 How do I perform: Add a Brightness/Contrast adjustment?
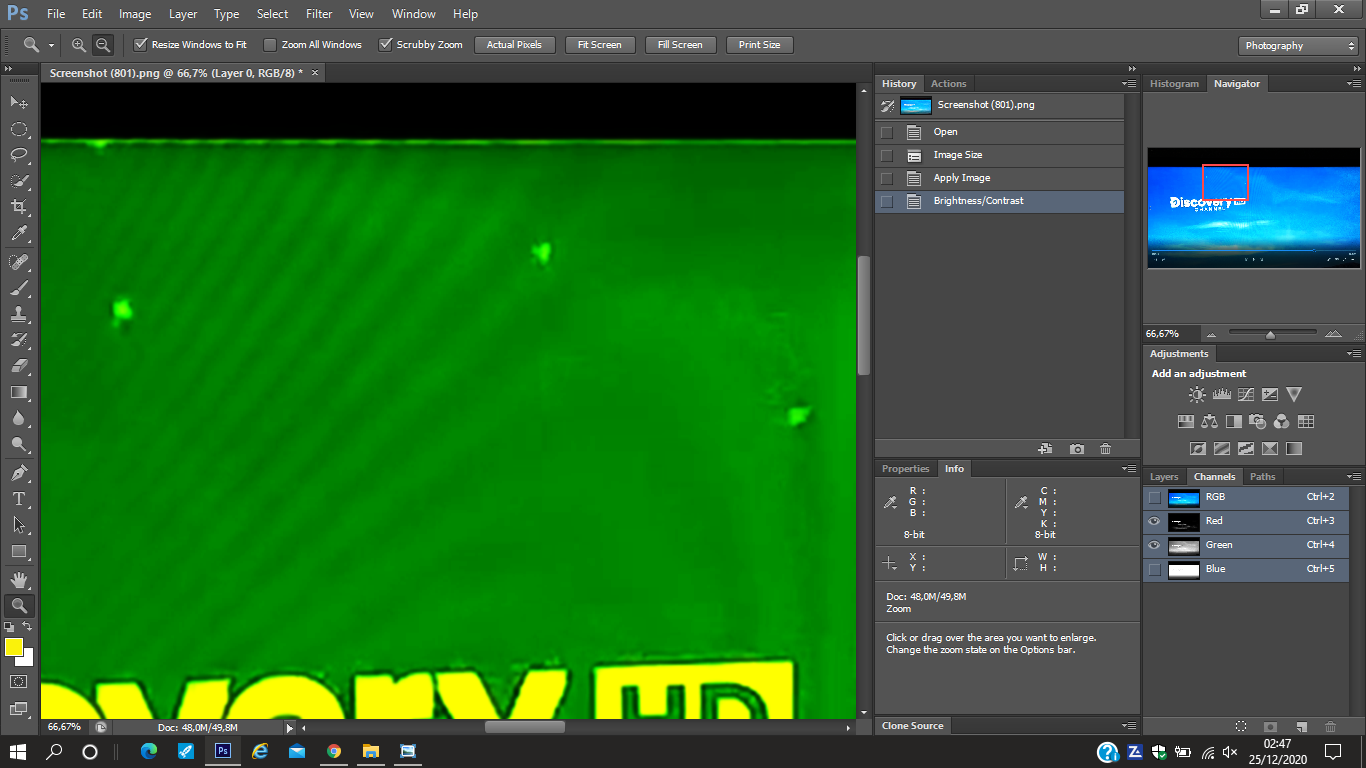pos(1197,395)
